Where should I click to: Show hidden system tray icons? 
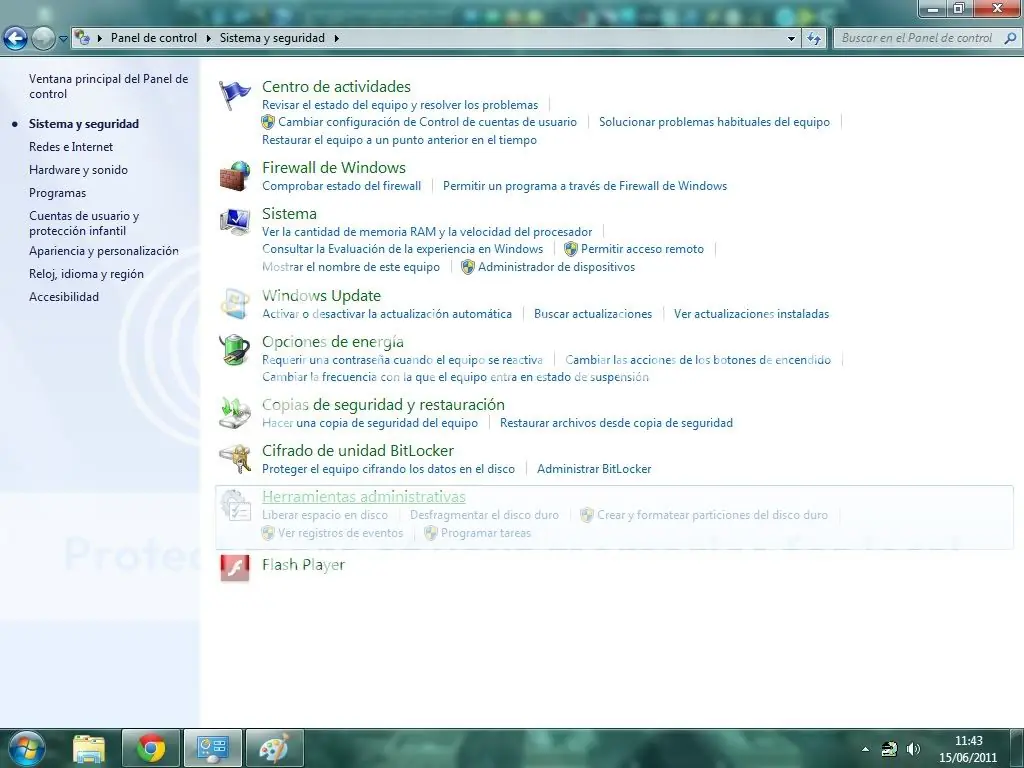pos(865,749)
